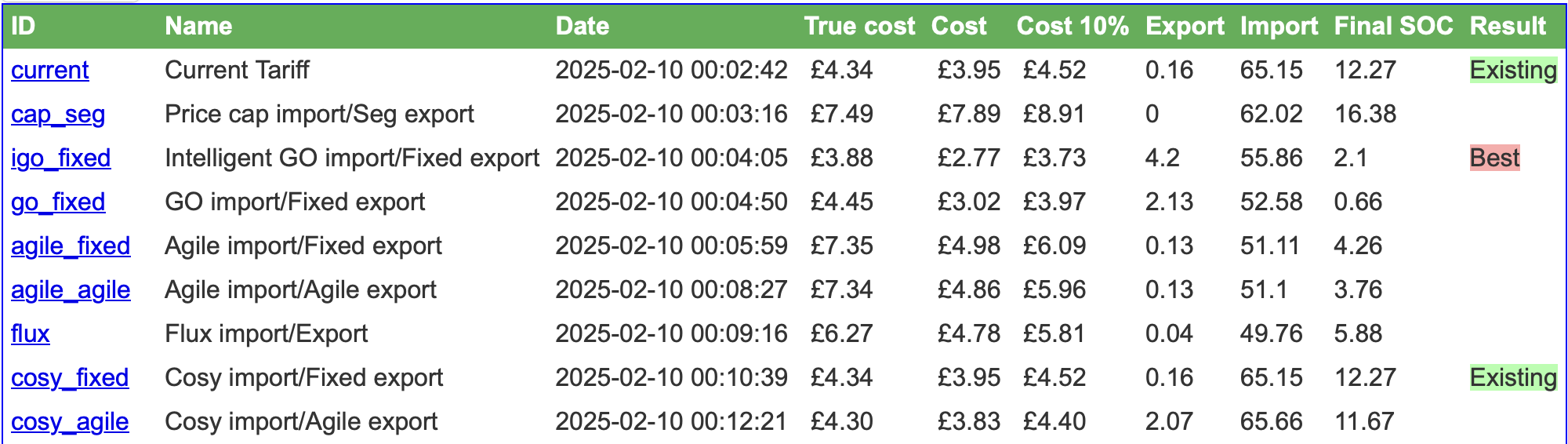Image resolution: width=1568 pixels, height=444 pixels.
Task: Open the igo_fixed link
Action: coord(61,158)
